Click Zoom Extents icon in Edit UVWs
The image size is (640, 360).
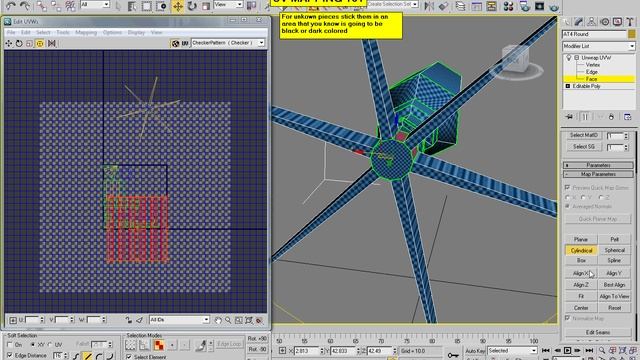(x=249, y=320)
